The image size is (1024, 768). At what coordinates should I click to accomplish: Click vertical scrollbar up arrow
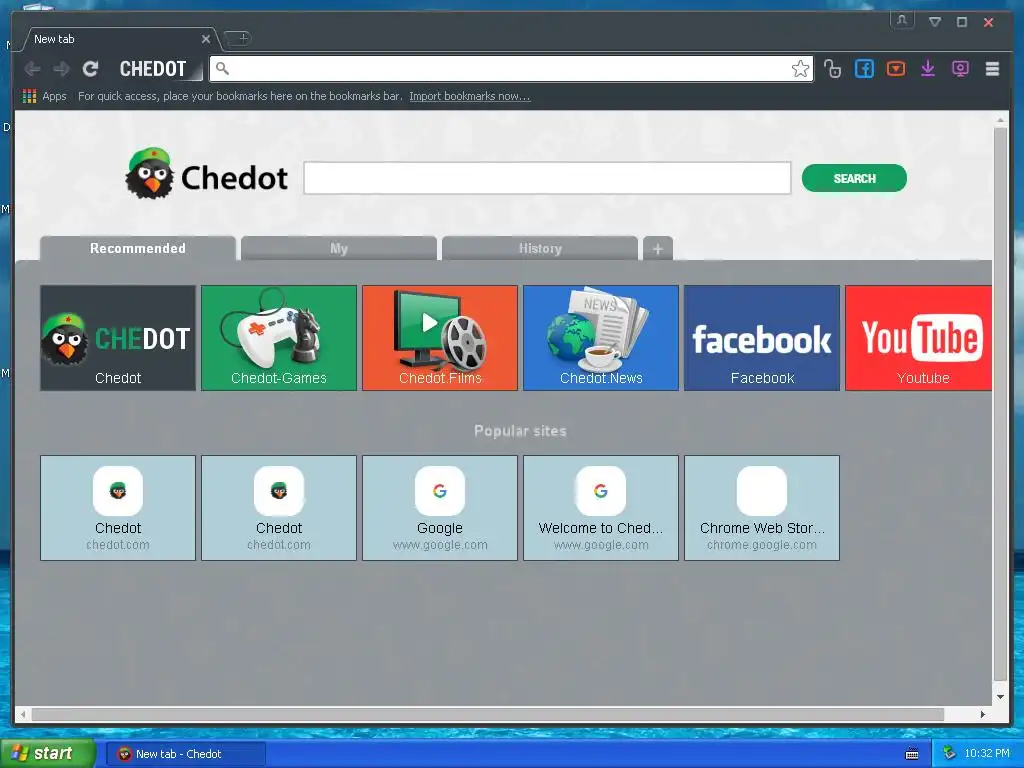(1000, 120)
